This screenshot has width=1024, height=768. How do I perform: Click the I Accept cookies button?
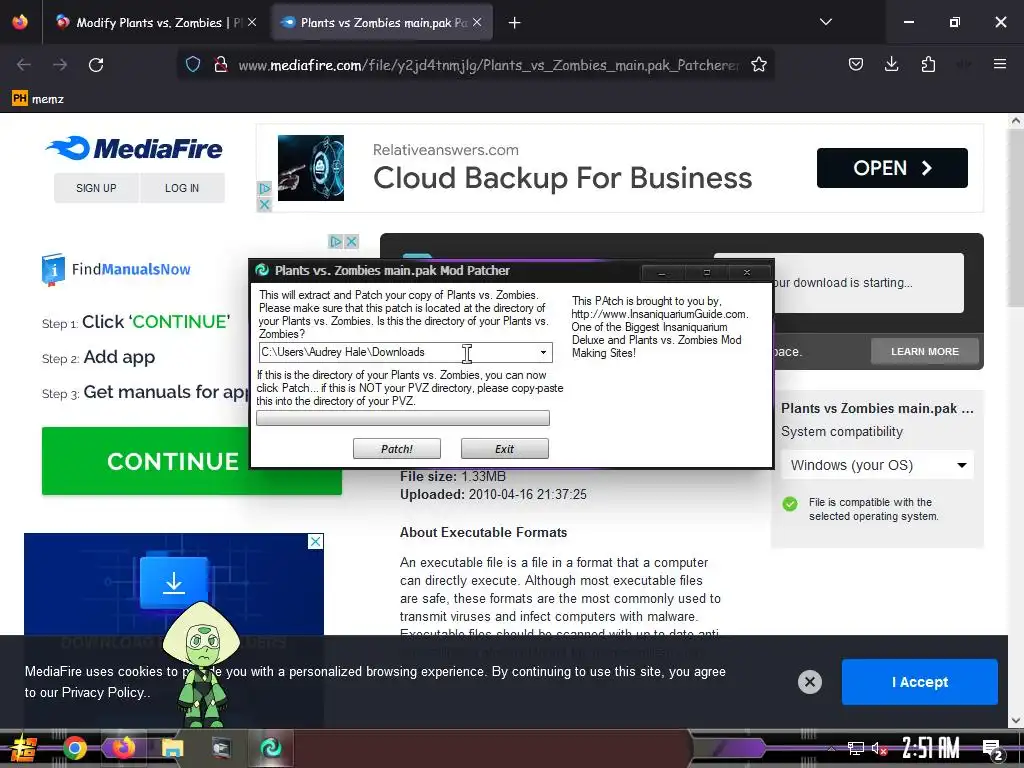tap(920, 682)
